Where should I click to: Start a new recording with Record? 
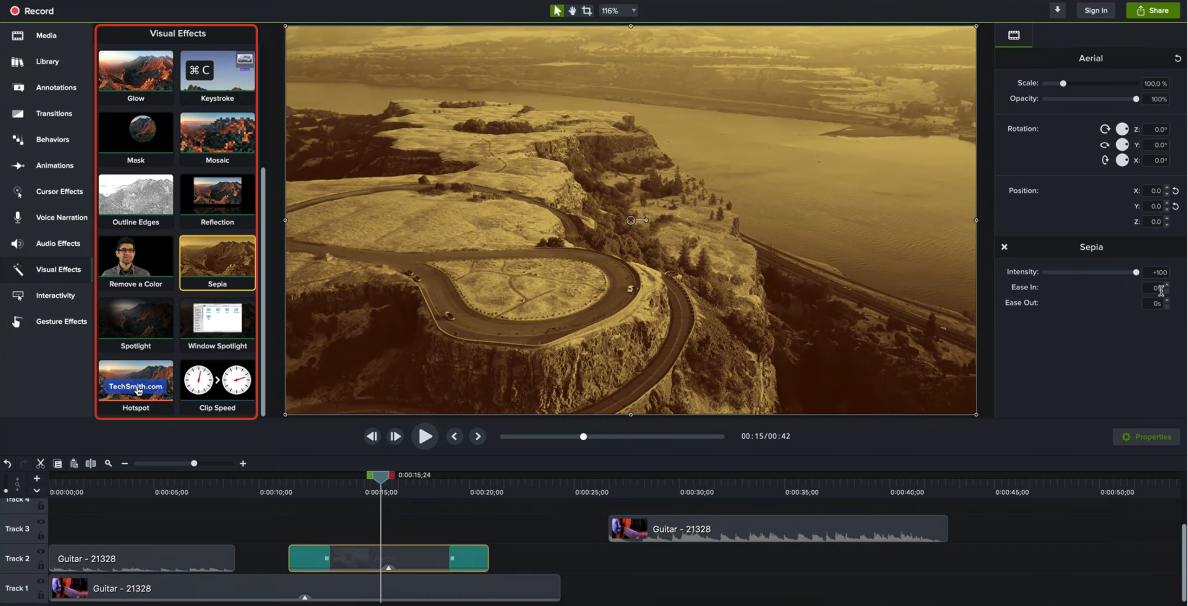pos(32,11)
